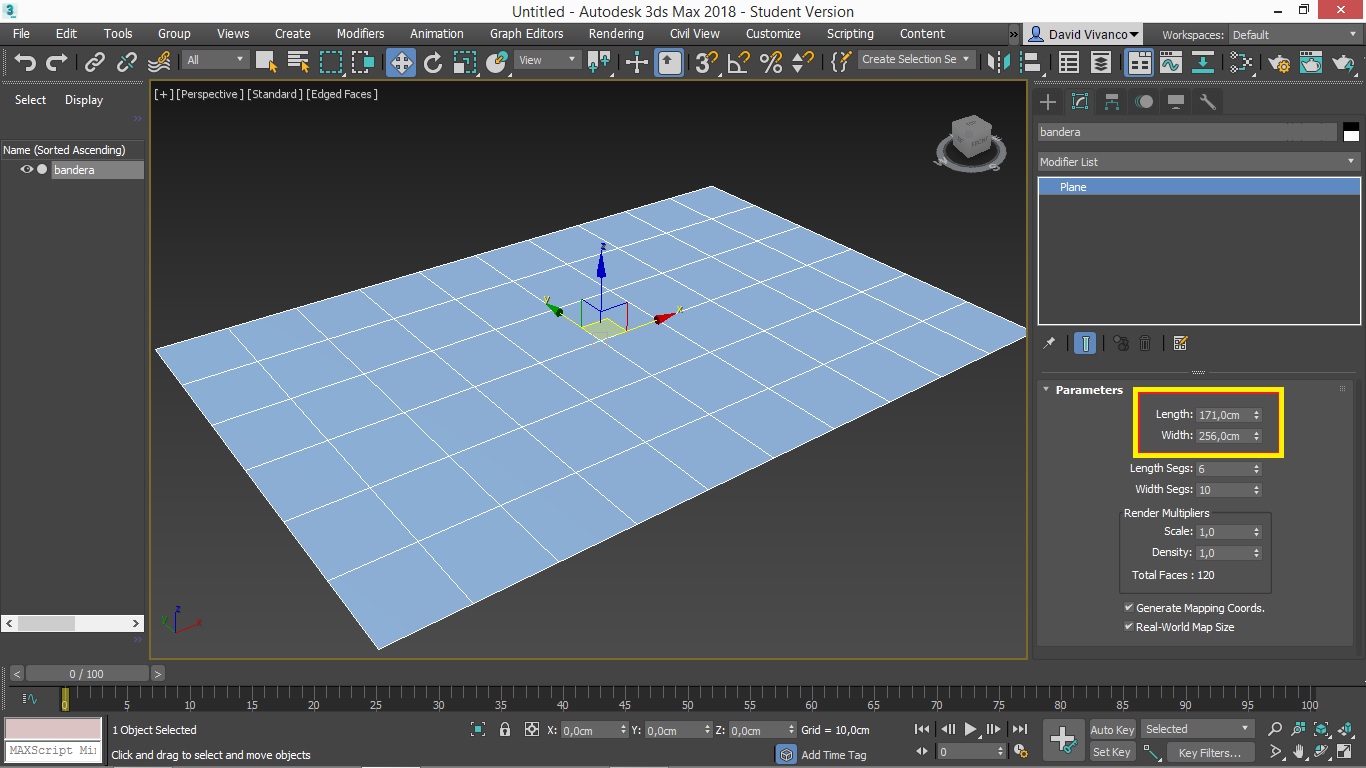This screenshot has height=768, width=1366.
Task: Open the Animation menu
Action: (437, 34)
